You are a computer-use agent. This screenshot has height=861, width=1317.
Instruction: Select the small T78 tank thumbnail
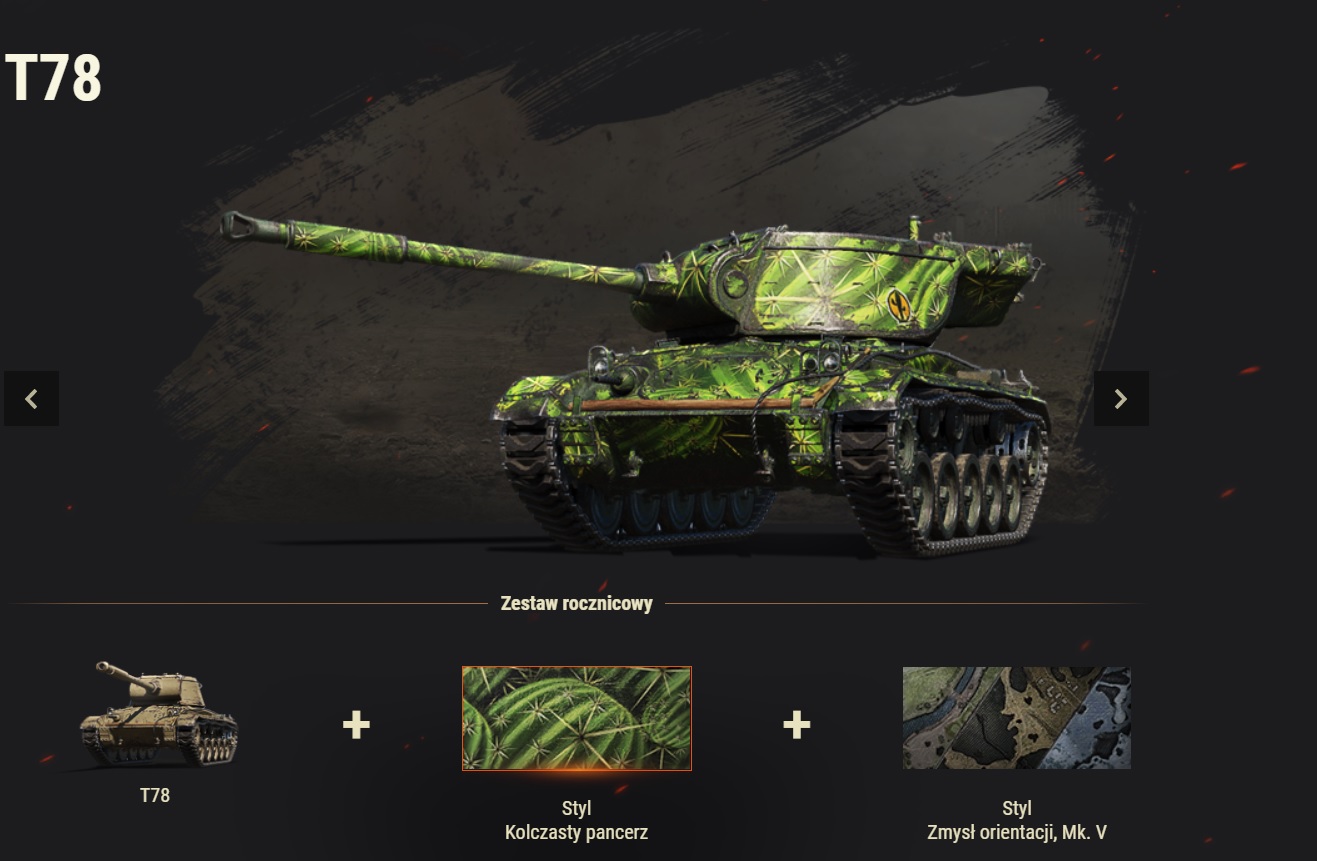point(158,714)
